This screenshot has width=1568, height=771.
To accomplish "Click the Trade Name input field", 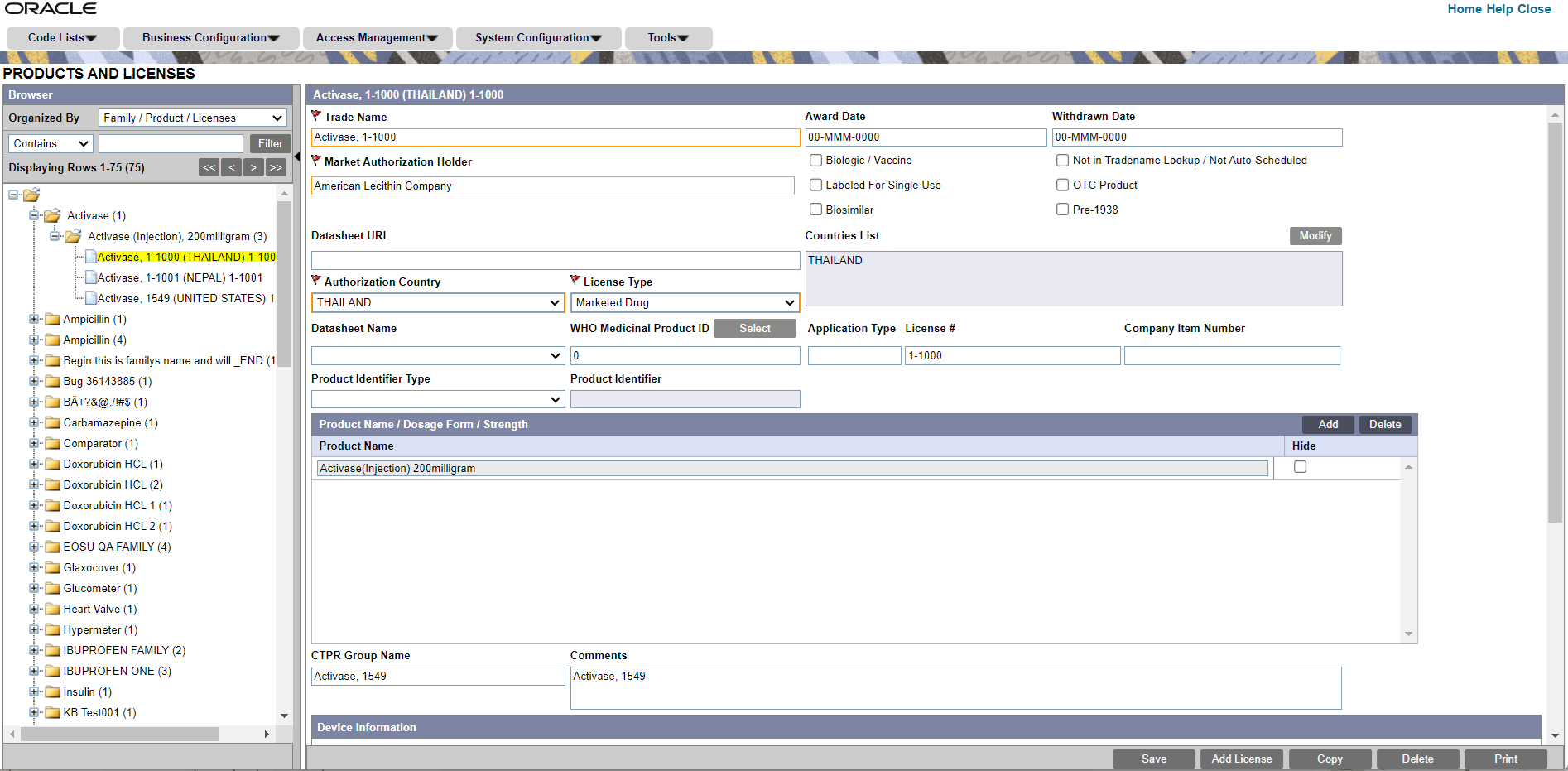I will (556, 137).
